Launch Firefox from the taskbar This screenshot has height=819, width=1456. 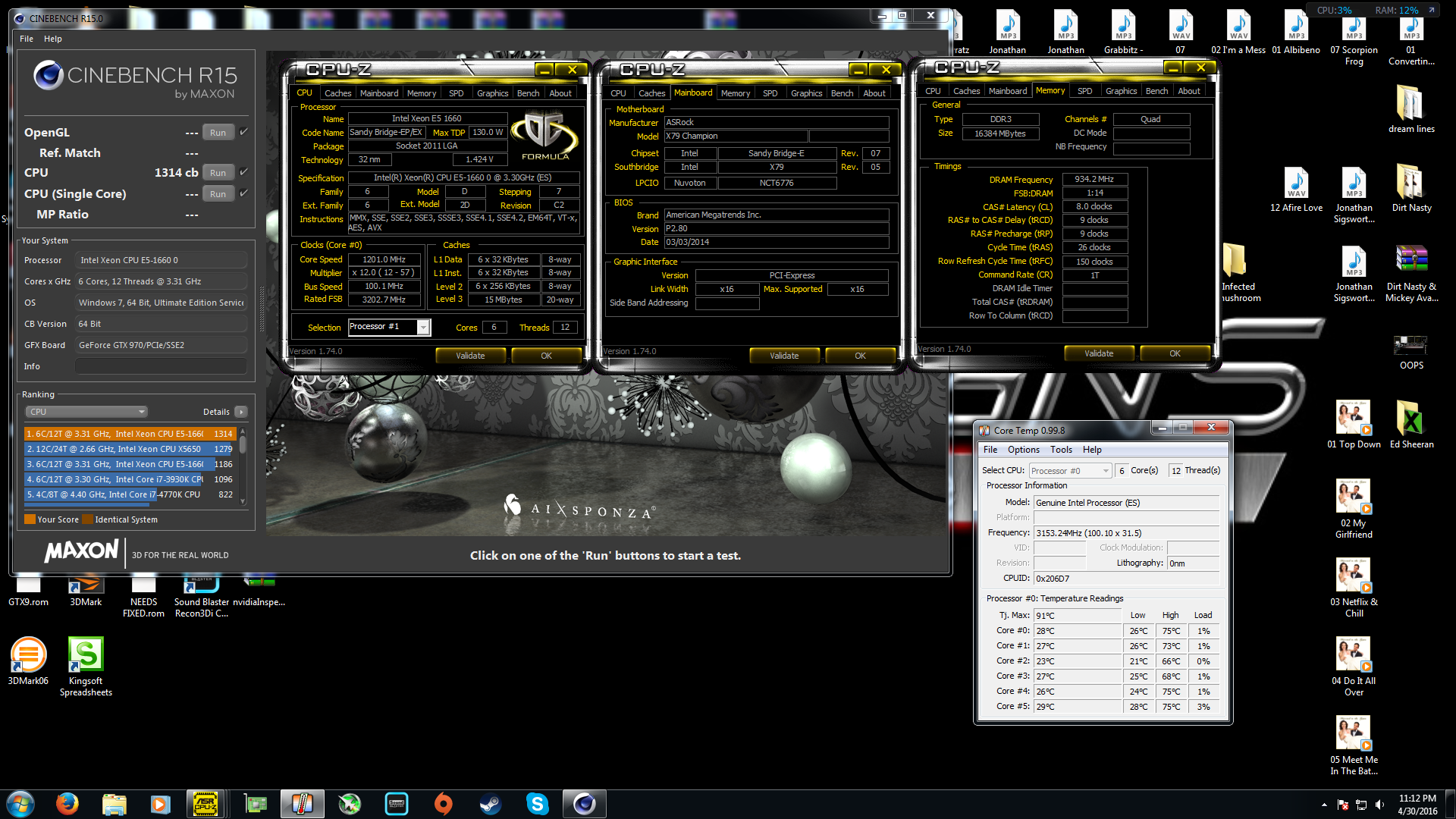(67, 804)
